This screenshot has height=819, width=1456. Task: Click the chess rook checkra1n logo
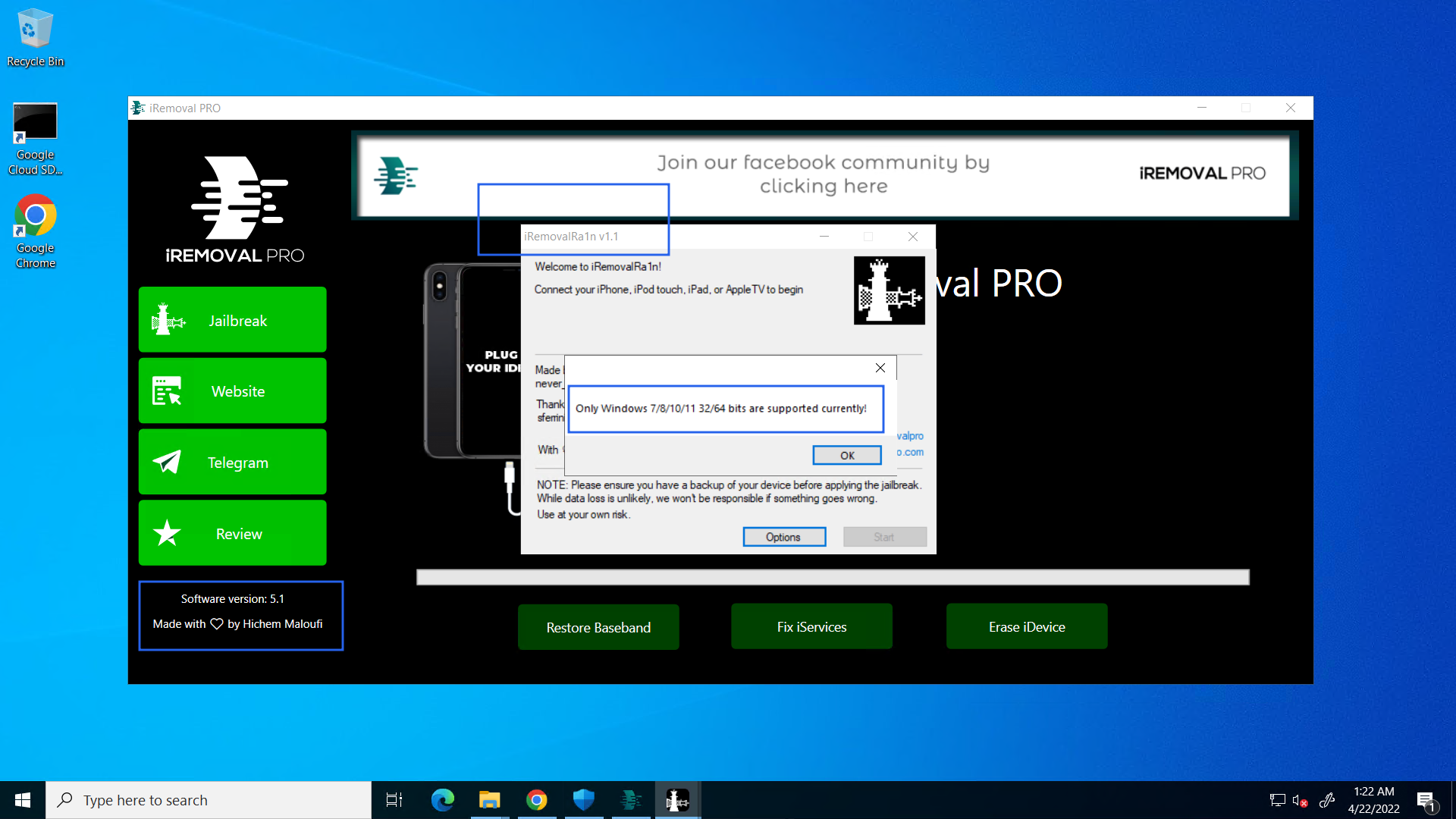[x=890, y=290]
